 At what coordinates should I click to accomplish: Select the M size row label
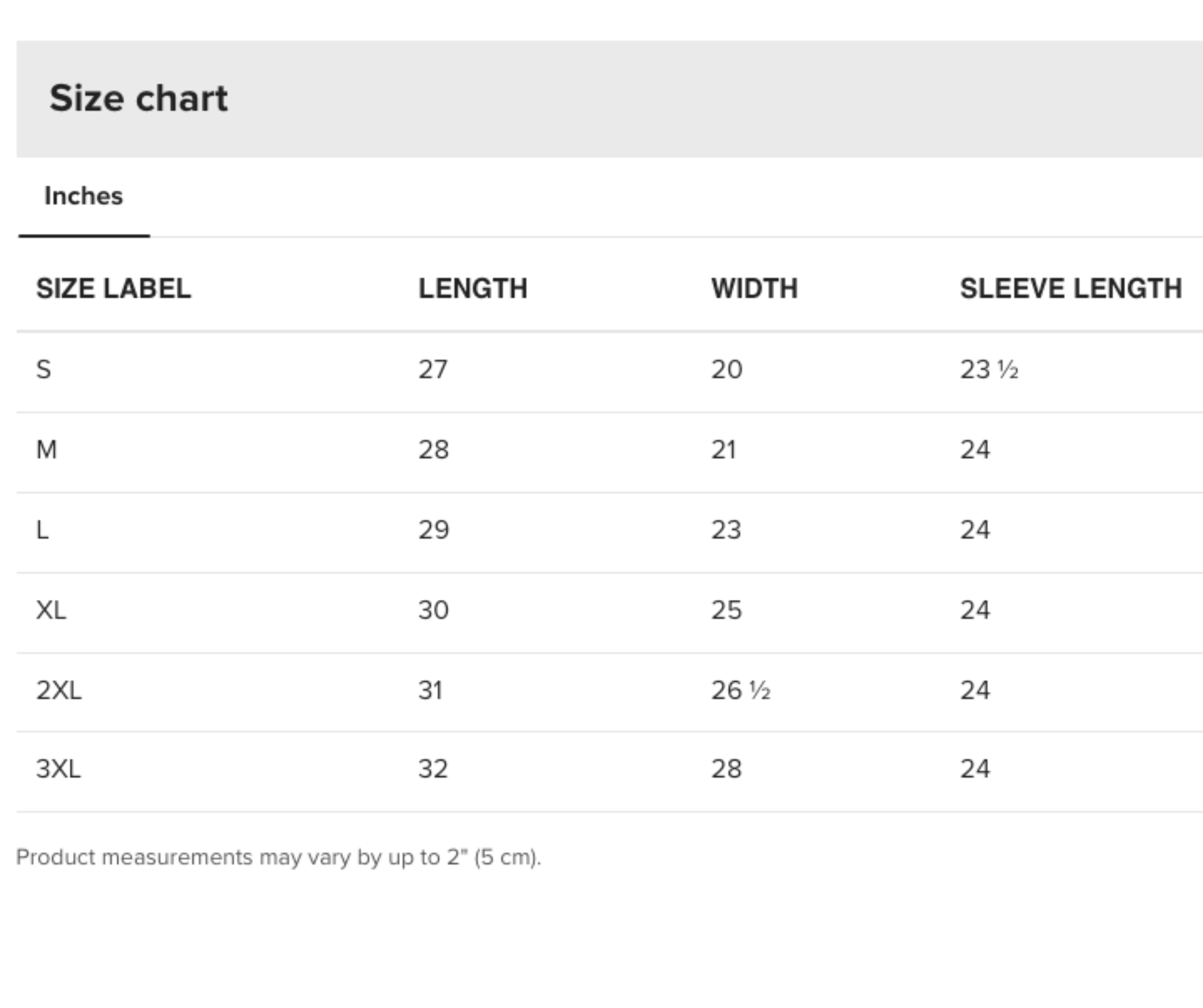point(47,450)
